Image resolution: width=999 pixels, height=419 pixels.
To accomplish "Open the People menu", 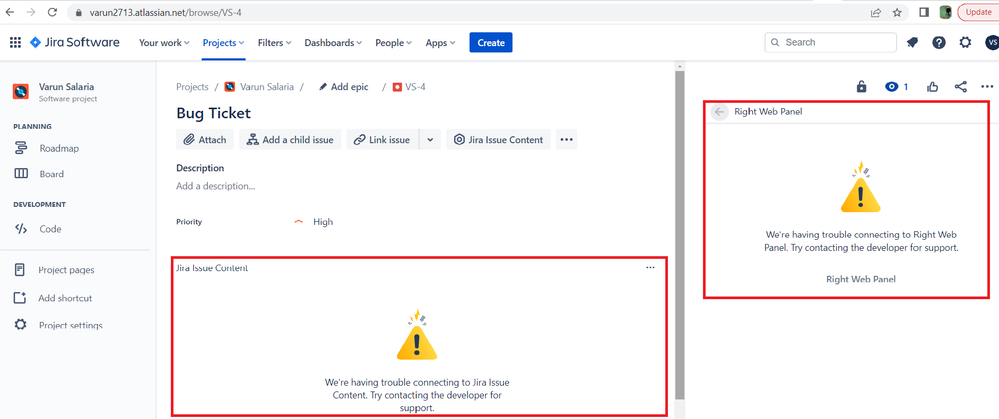I will pyautogui.click(x=394, y=43).
